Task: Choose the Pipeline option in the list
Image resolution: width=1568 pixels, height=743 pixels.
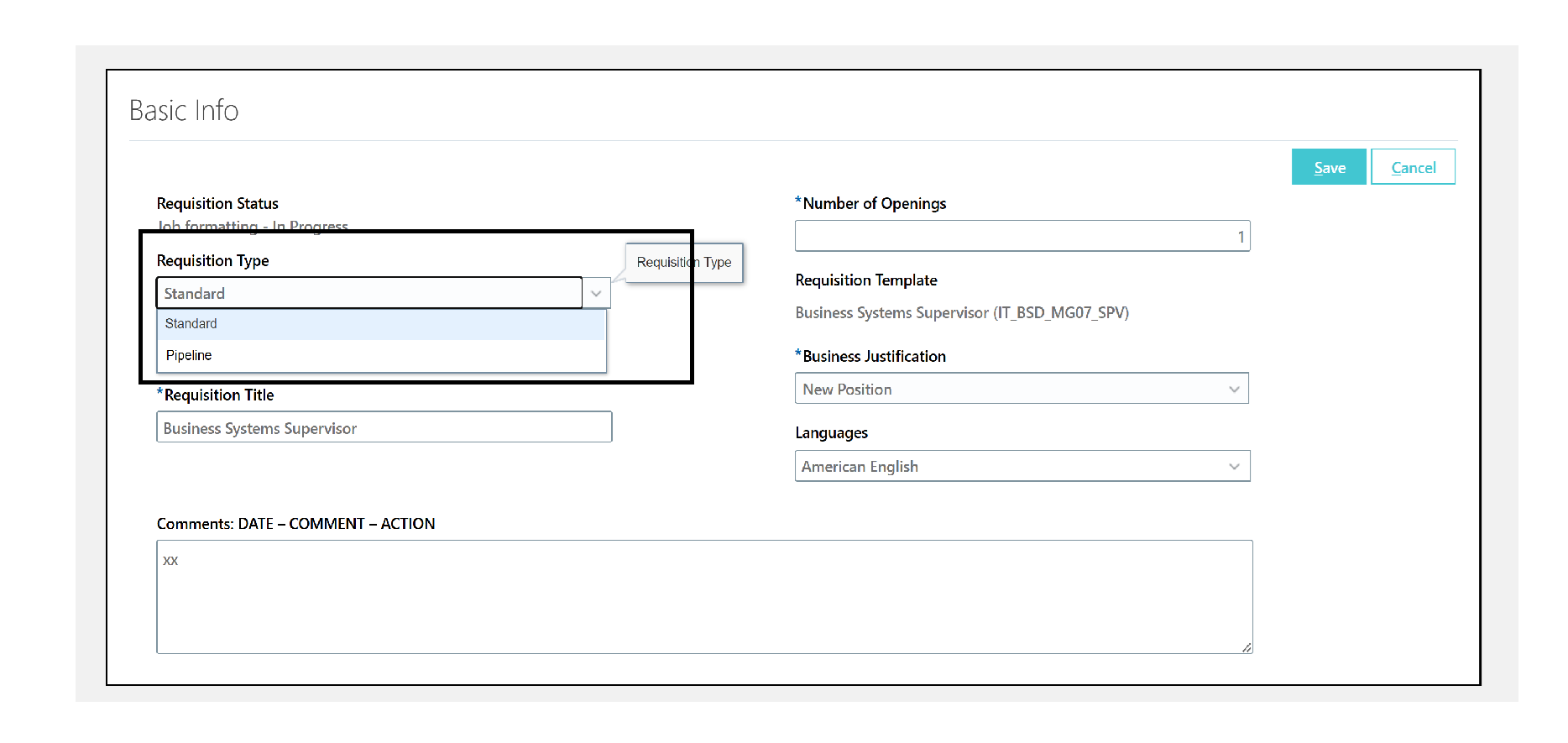Action: (x=381, y=355)
